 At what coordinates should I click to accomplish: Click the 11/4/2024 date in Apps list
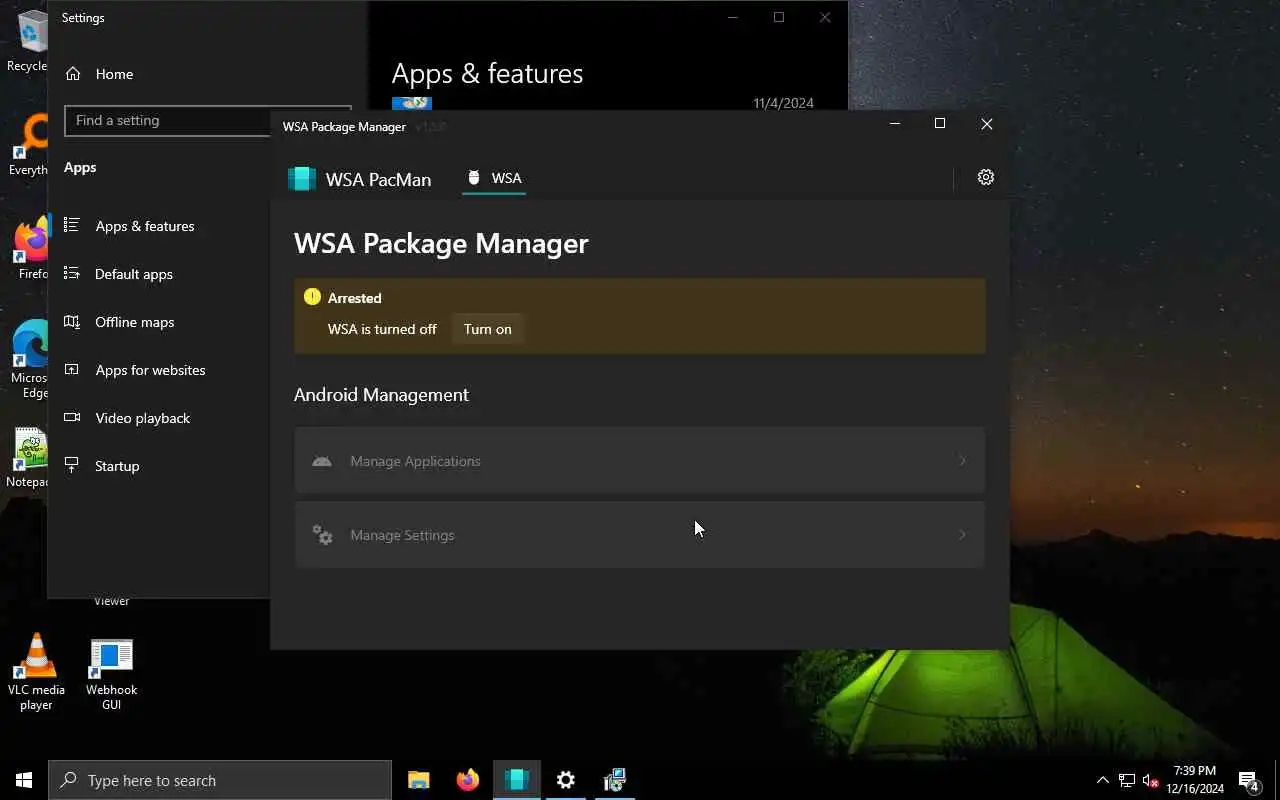point(783,103)
